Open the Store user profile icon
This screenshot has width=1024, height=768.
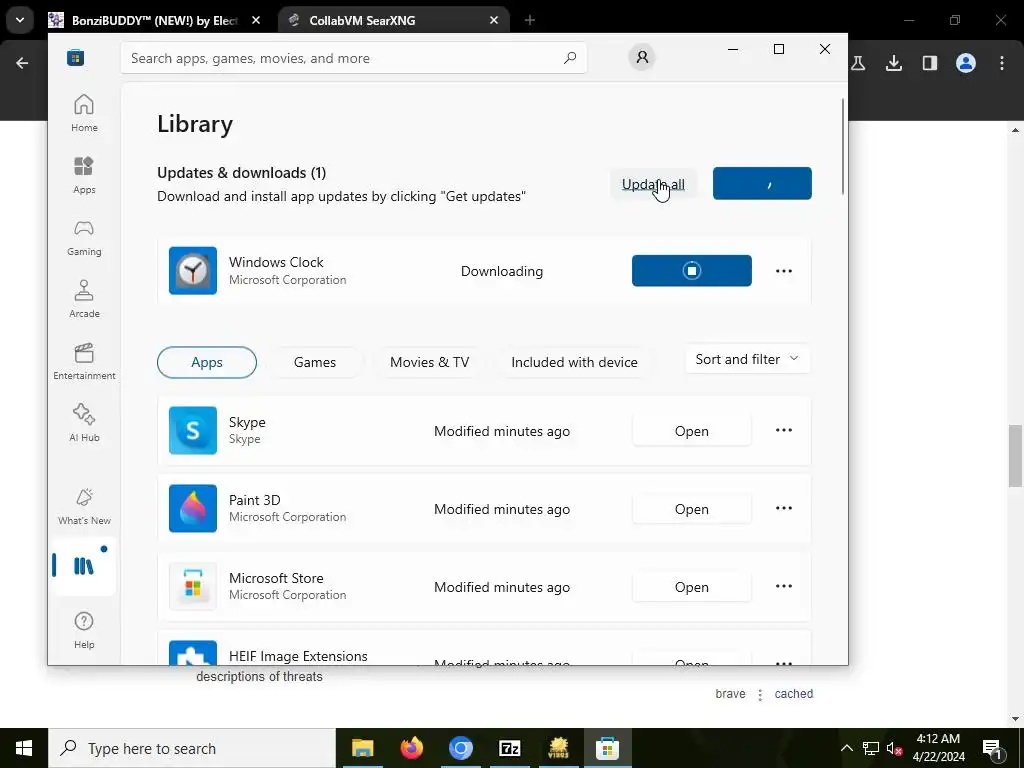point(642,57)
